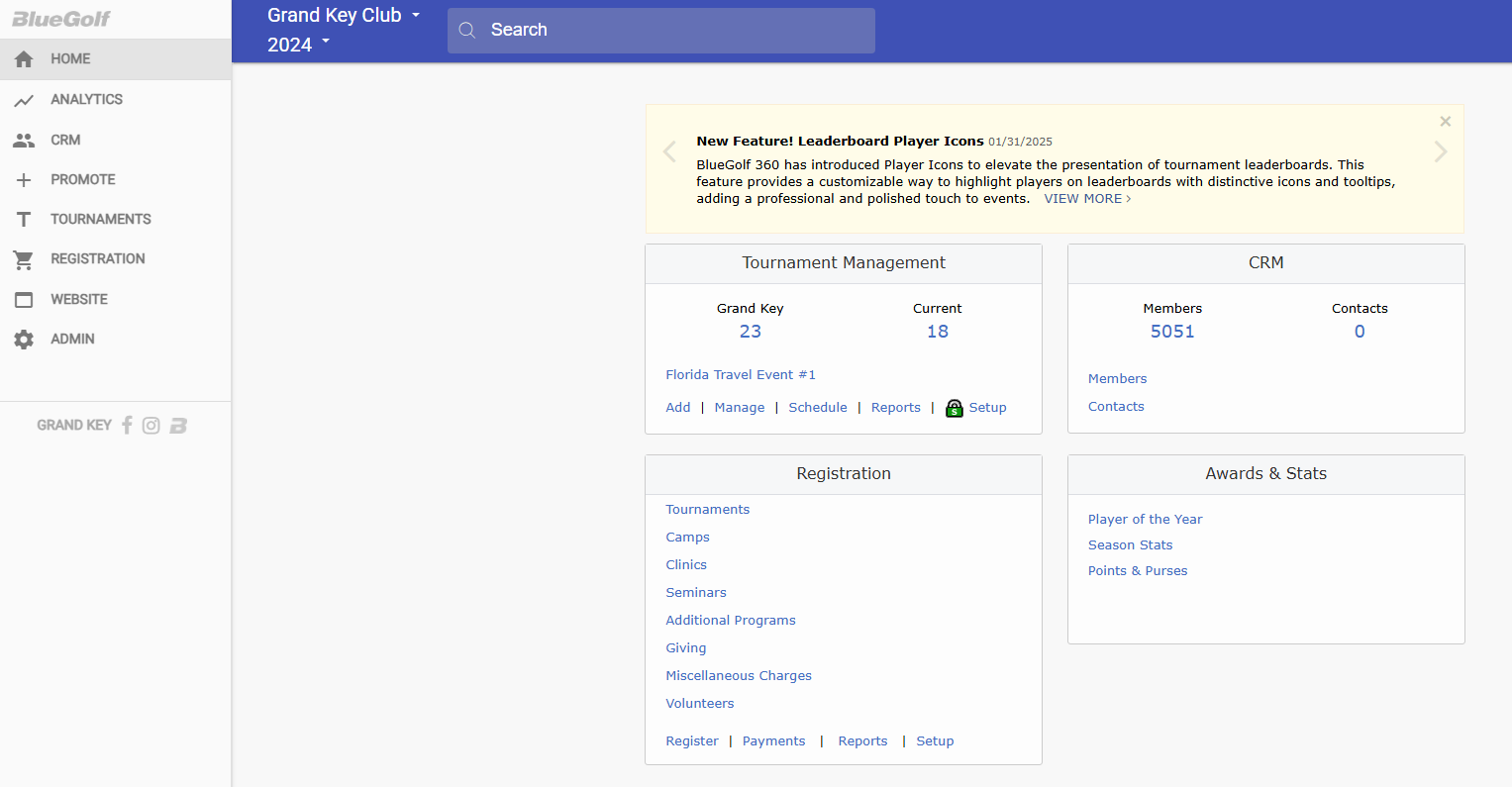Select ANALYTICS in the sidebar menu
Screen dimensions: 1512x787
click(115, 100)
